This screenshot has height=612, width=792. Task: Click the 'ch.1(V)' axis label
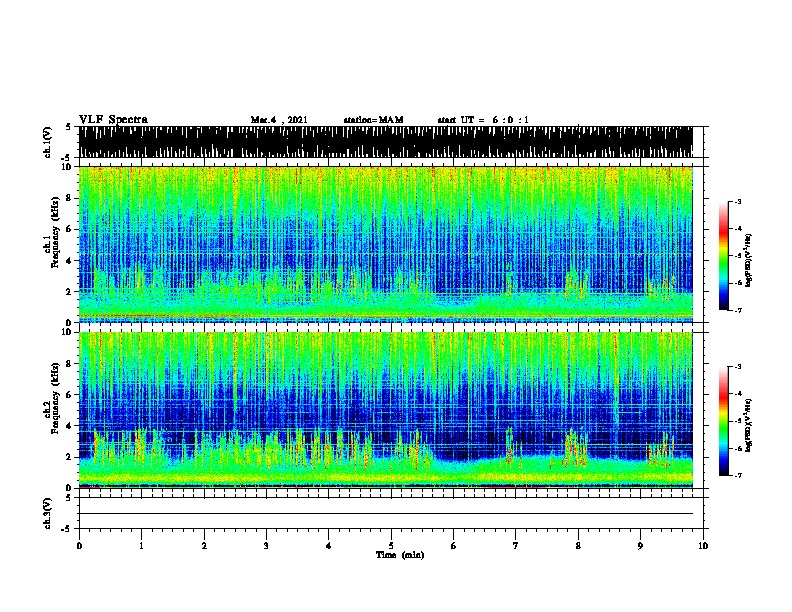coord(48,142)
